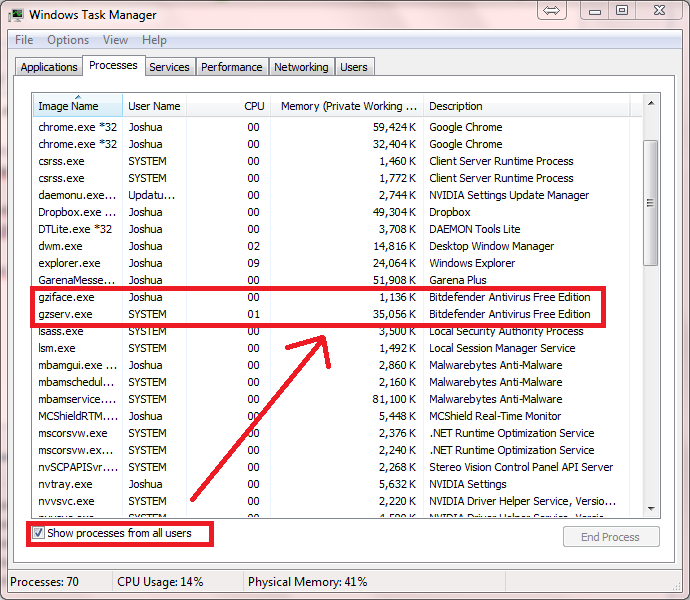Switch to the Applications tab
This screenshot has width=690, height=600.
pyautogui.click(x=49, y=67)
